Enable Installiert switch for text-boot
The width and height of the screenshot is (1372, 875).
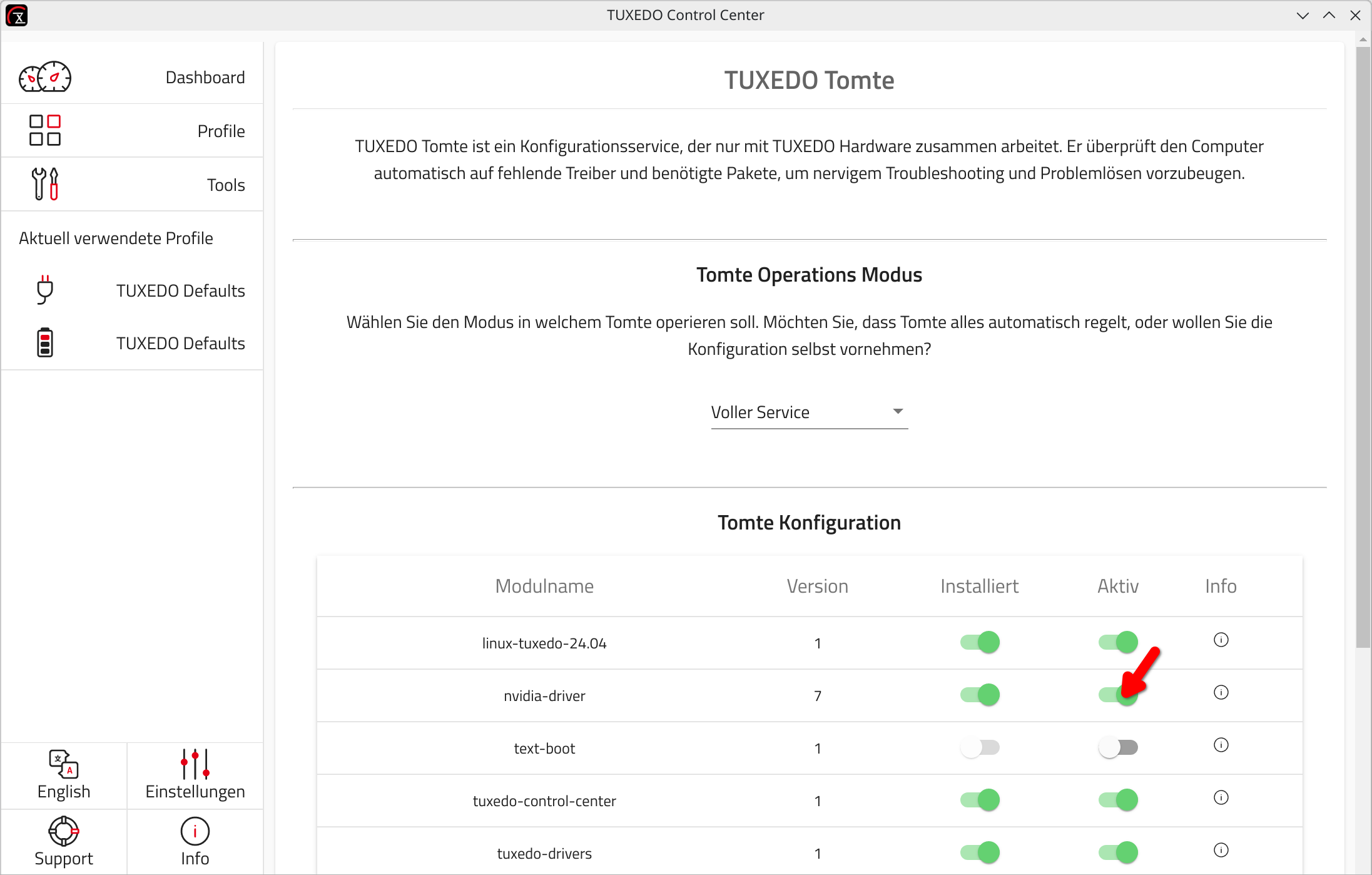[x=980, y=747]
